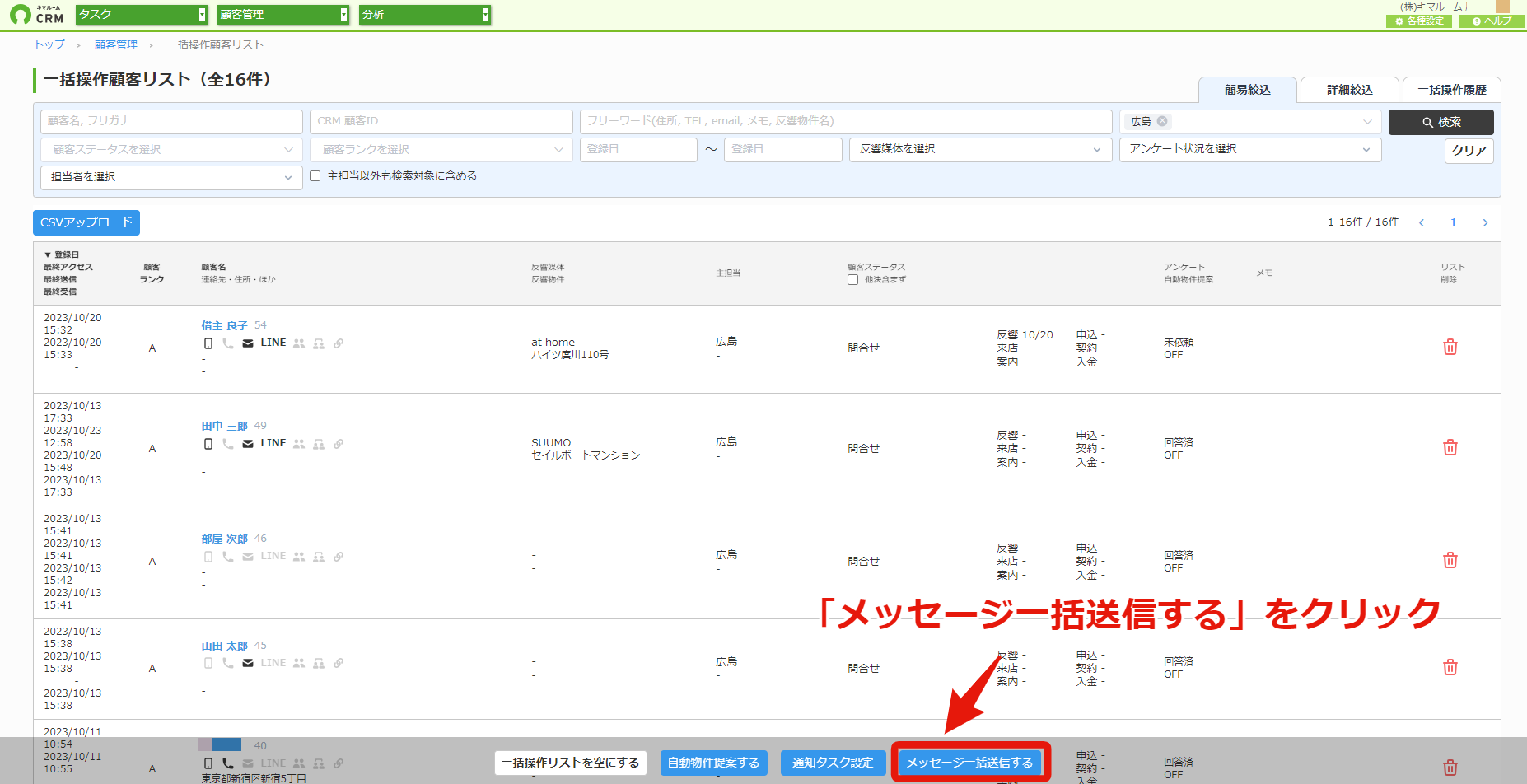Click 顧客管理 breadcrumb link

pos(116,44)
